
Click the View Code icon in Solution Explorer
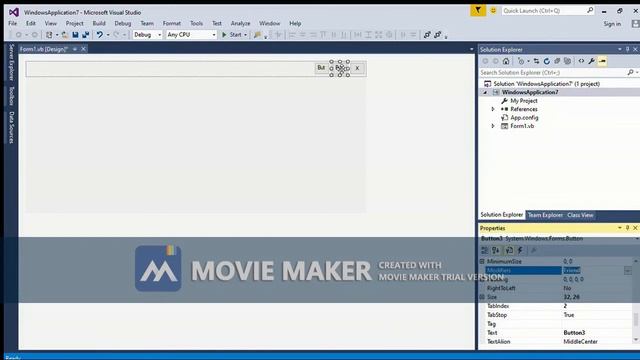pos(581,61)
